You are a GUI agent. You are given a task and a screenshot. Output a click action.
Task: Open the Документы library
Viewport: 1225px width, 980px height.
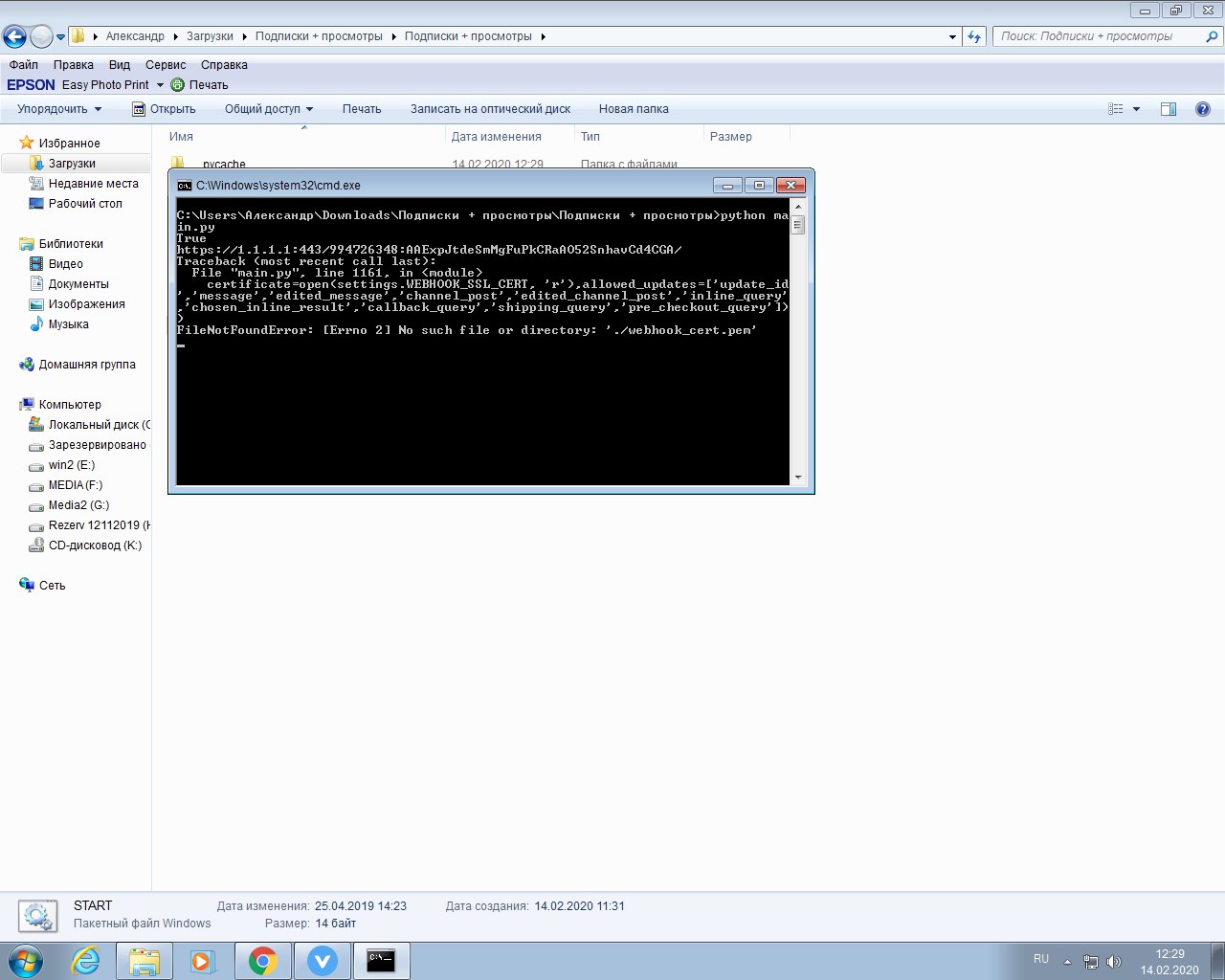[x=78, y=284]
